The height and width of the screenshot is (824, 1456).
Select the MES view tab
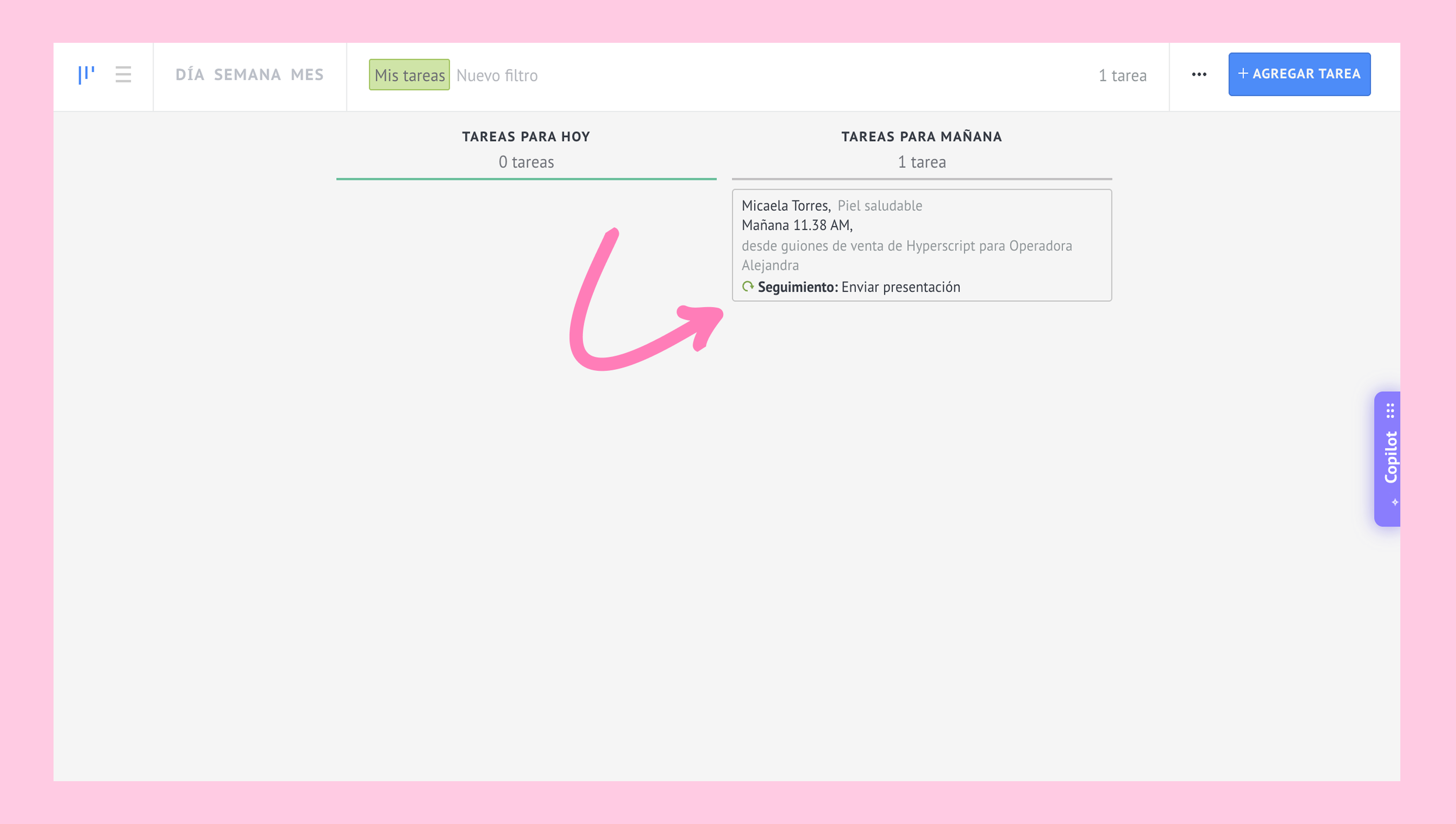coord(307,75)
